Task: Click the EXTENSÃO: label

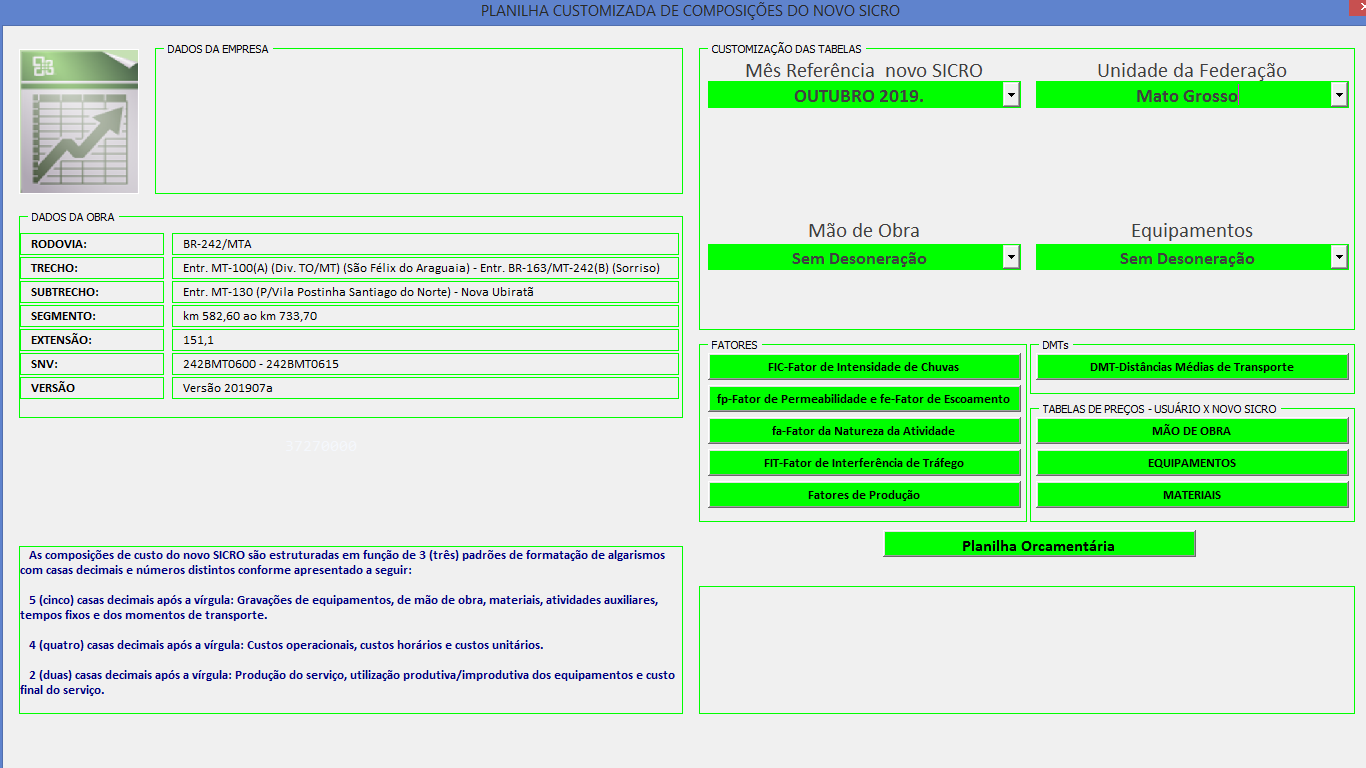Action: pyautogui.click(x=92, y=340)
